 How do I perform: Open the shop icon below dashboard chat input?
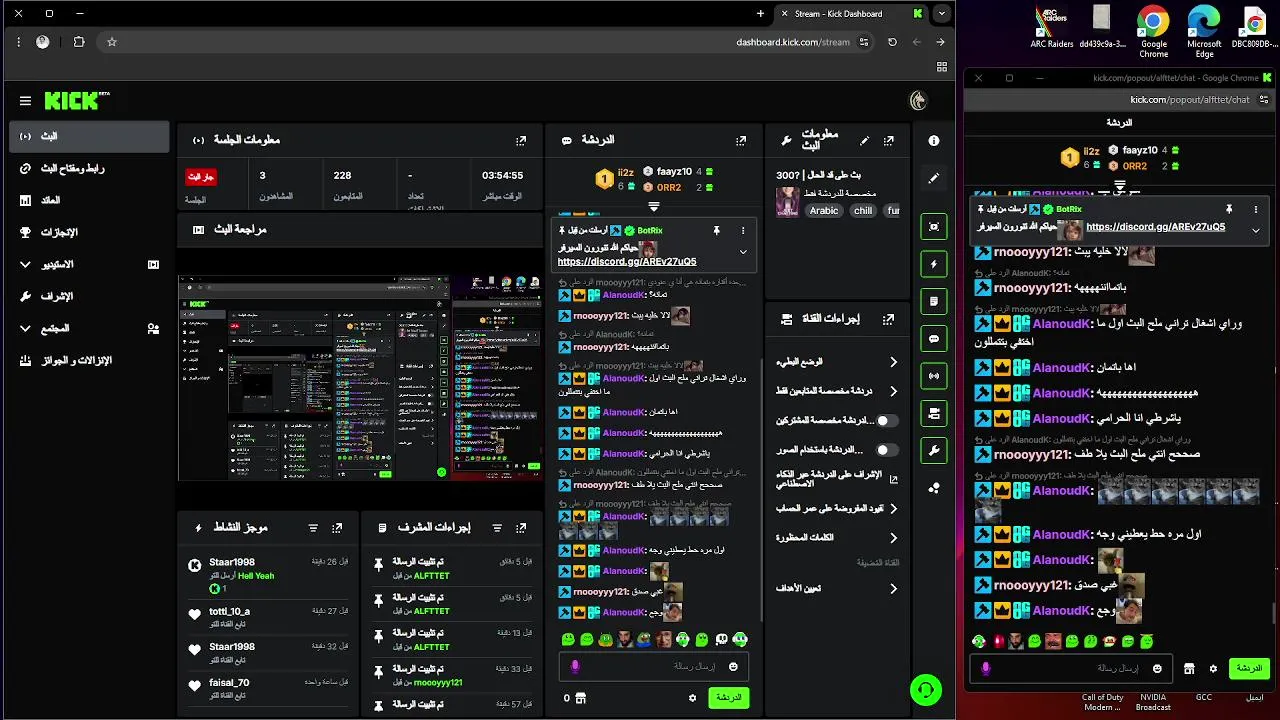click(580, 698)
